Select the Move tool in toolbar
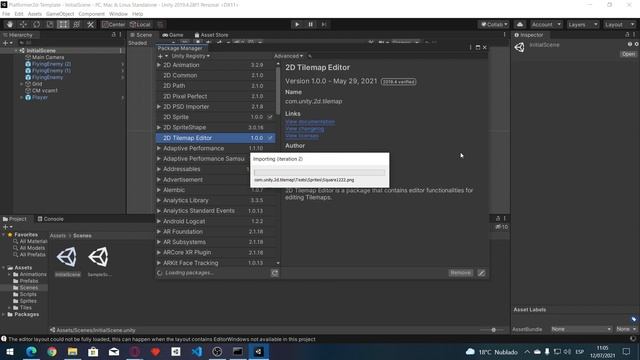The height and width of the screenshot is (360, 640). tap(23, 24)
